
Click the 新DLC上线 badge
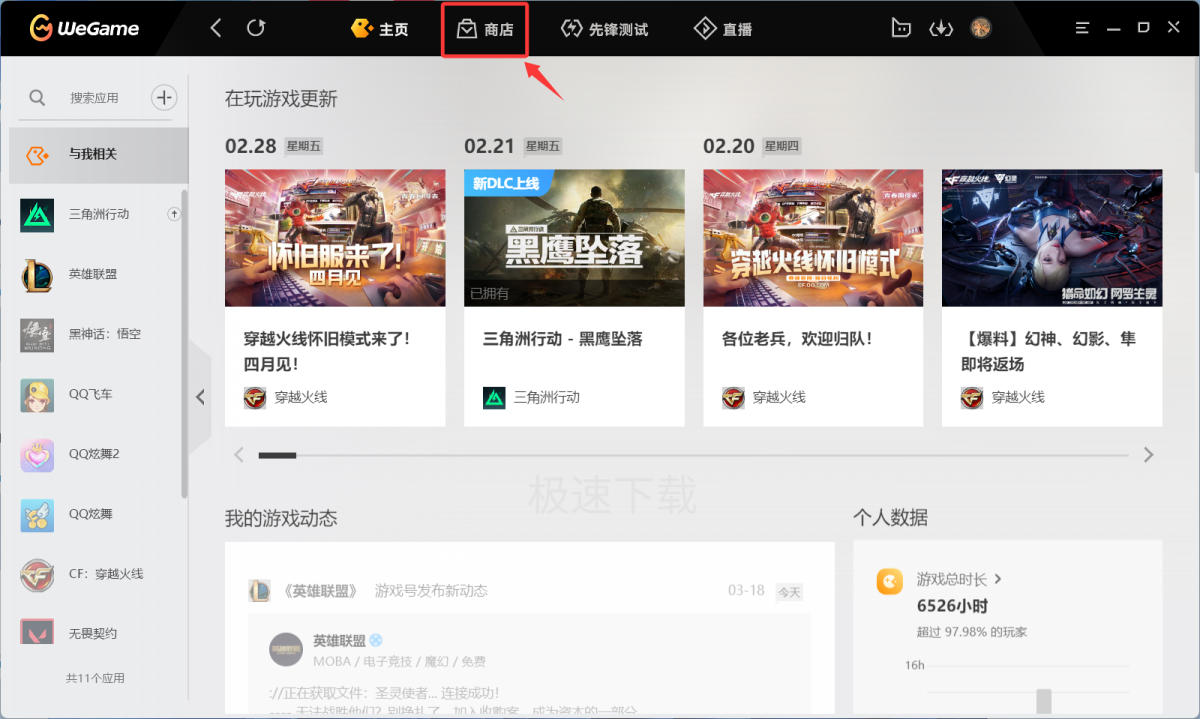pyautogui.click(x=508, y=183)
